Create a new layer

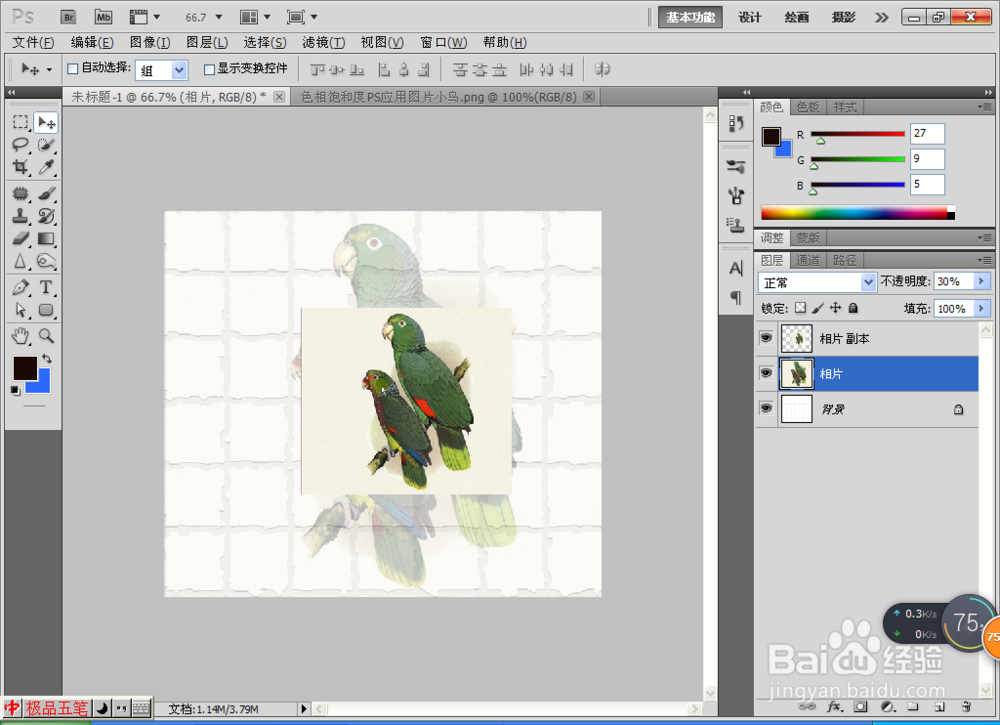coord(939,707)
